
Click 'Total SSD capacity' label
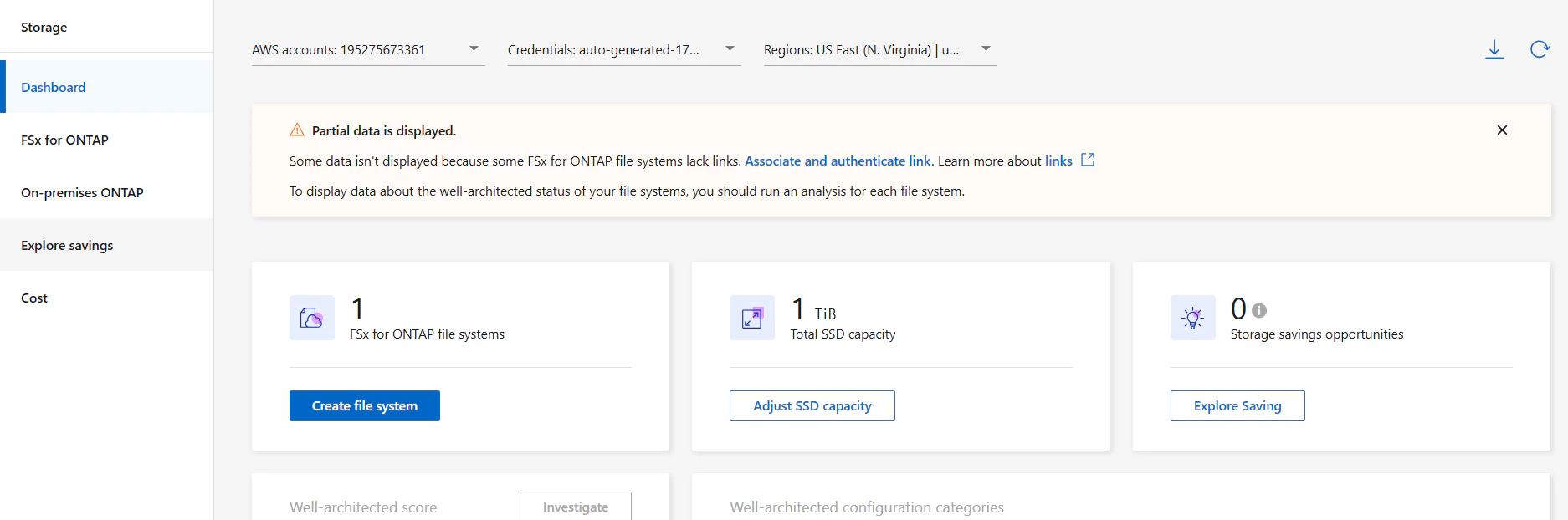(843, 334)
